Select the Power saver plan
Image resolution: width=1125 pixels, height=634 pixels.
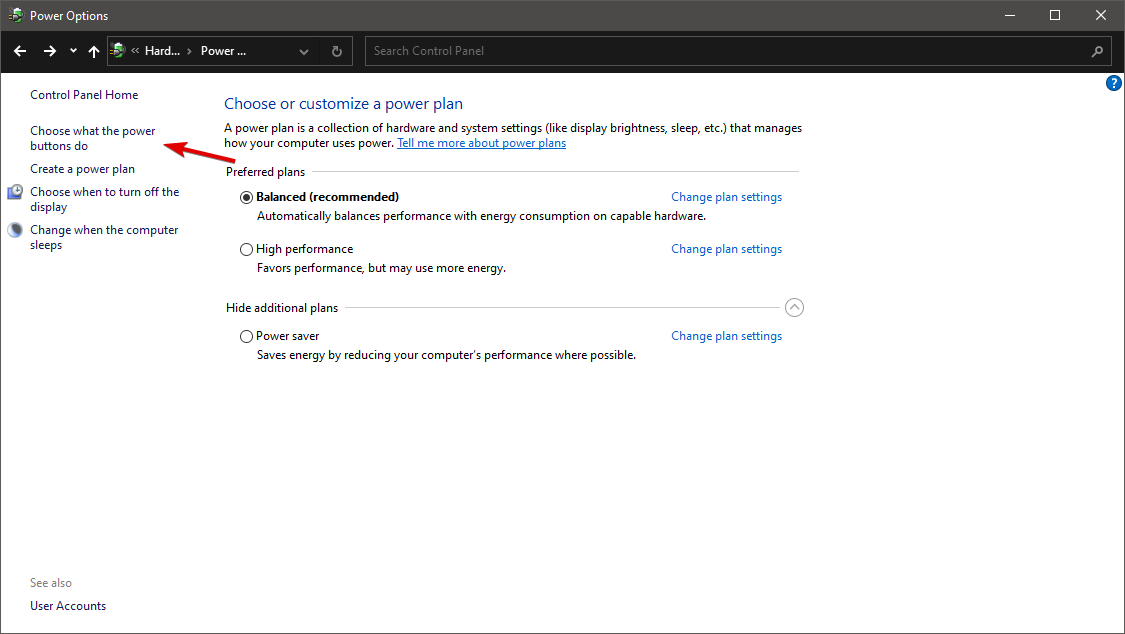(246, 336)
